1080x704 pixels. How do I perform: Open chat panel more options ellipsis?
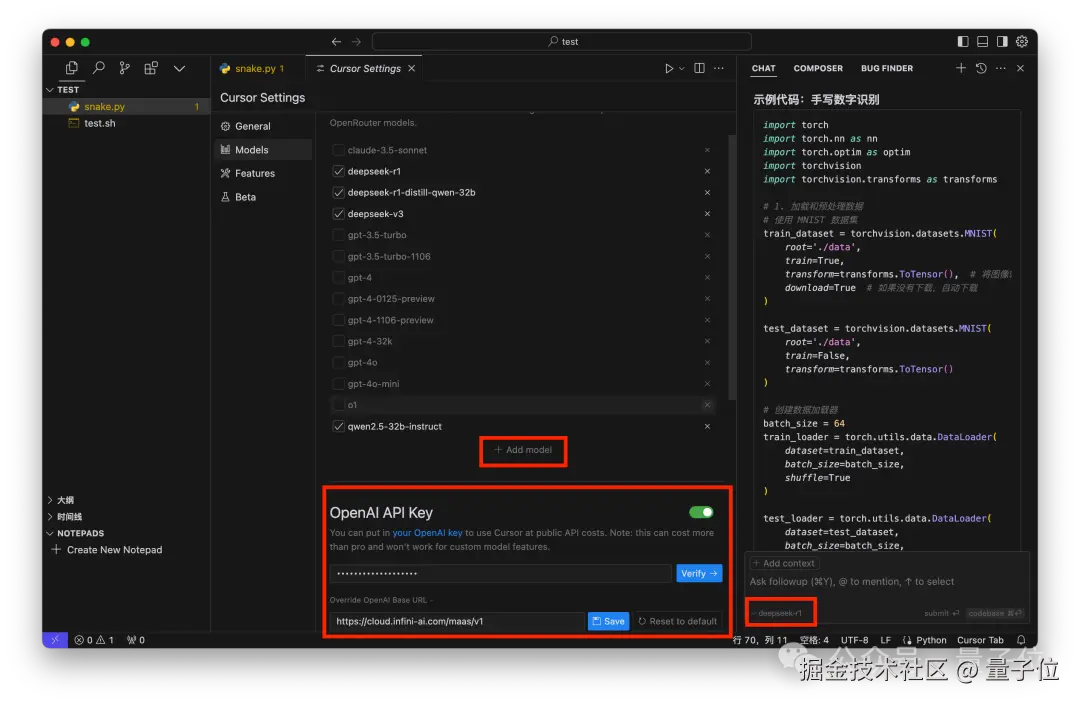(x=1001, y=68)
